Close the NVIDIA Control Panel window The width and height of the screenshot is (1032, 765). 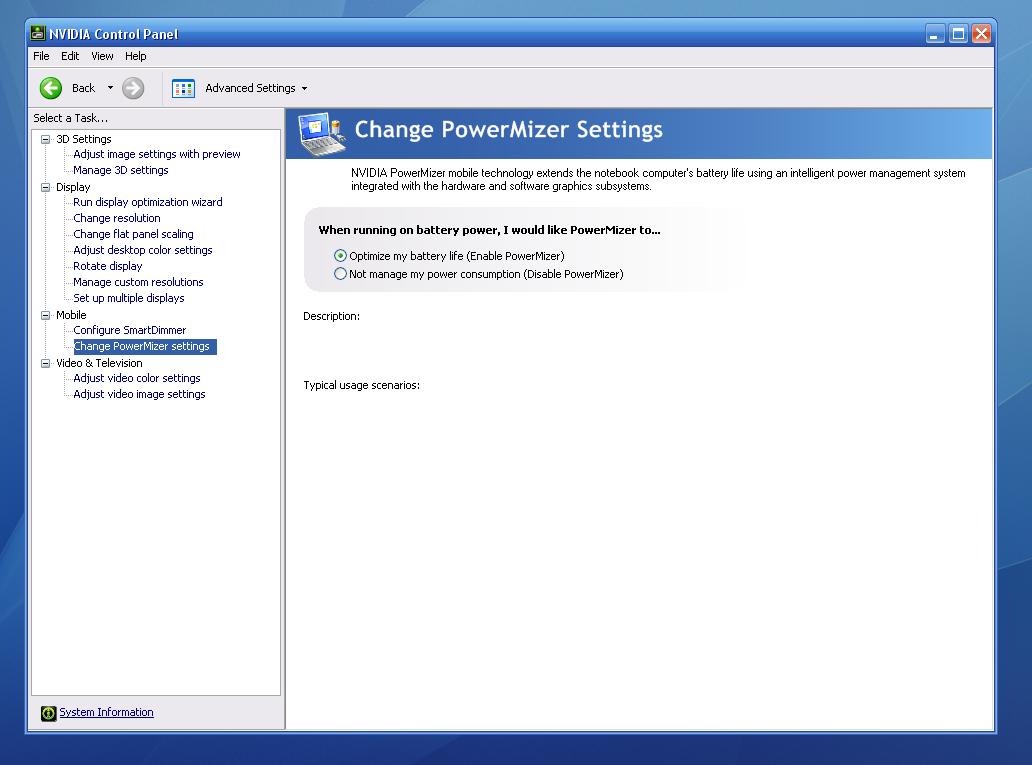point(981,34)
